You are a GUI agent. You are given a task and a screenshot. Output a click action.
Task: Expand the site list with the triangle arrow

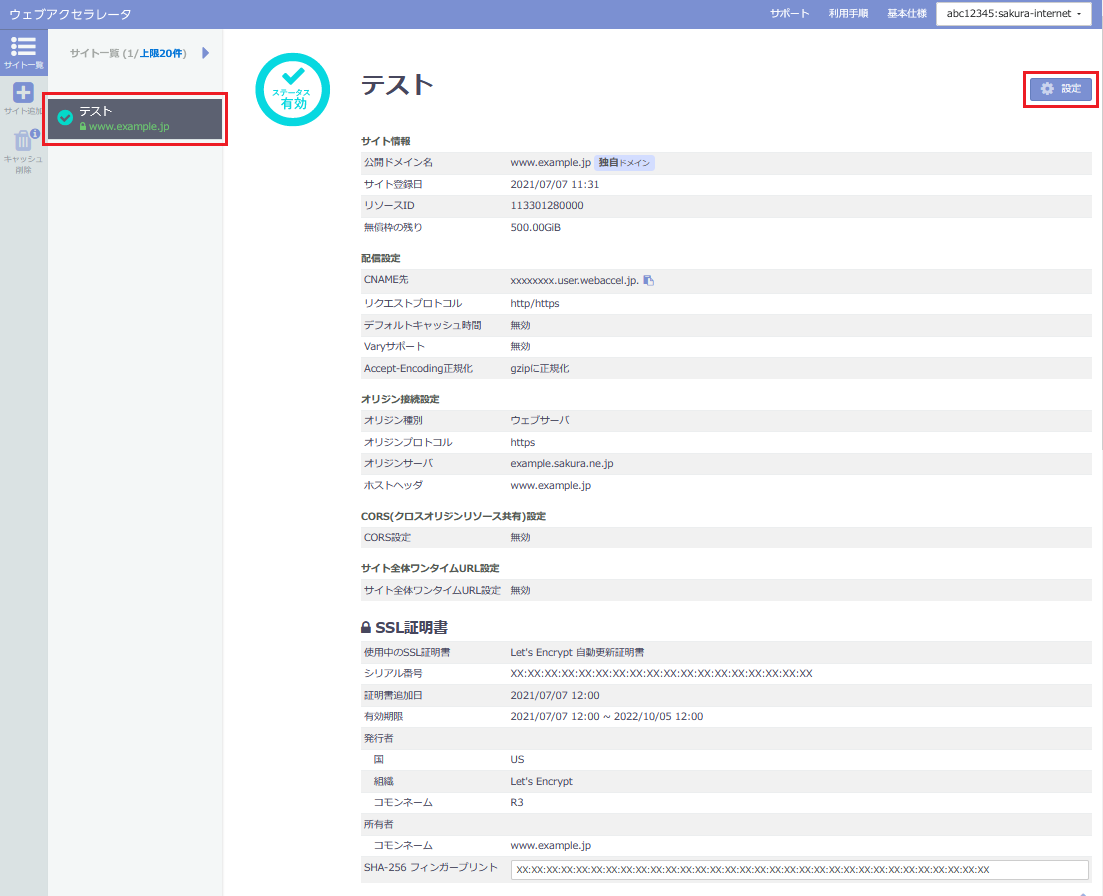click(205, 53)
